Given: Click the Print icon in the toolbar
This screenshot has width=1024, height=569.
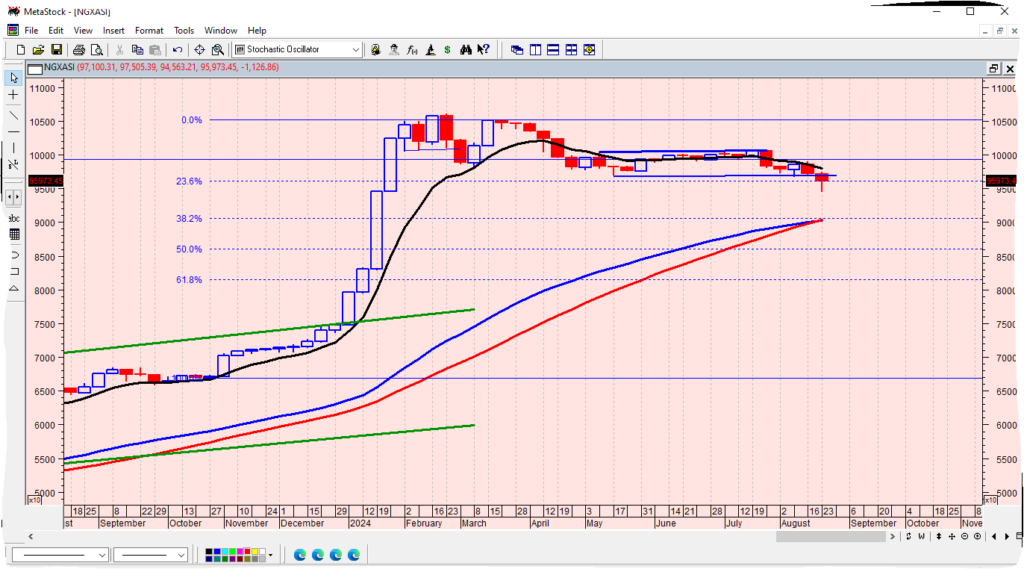Looking at the screenshot, I should [77, 49].
